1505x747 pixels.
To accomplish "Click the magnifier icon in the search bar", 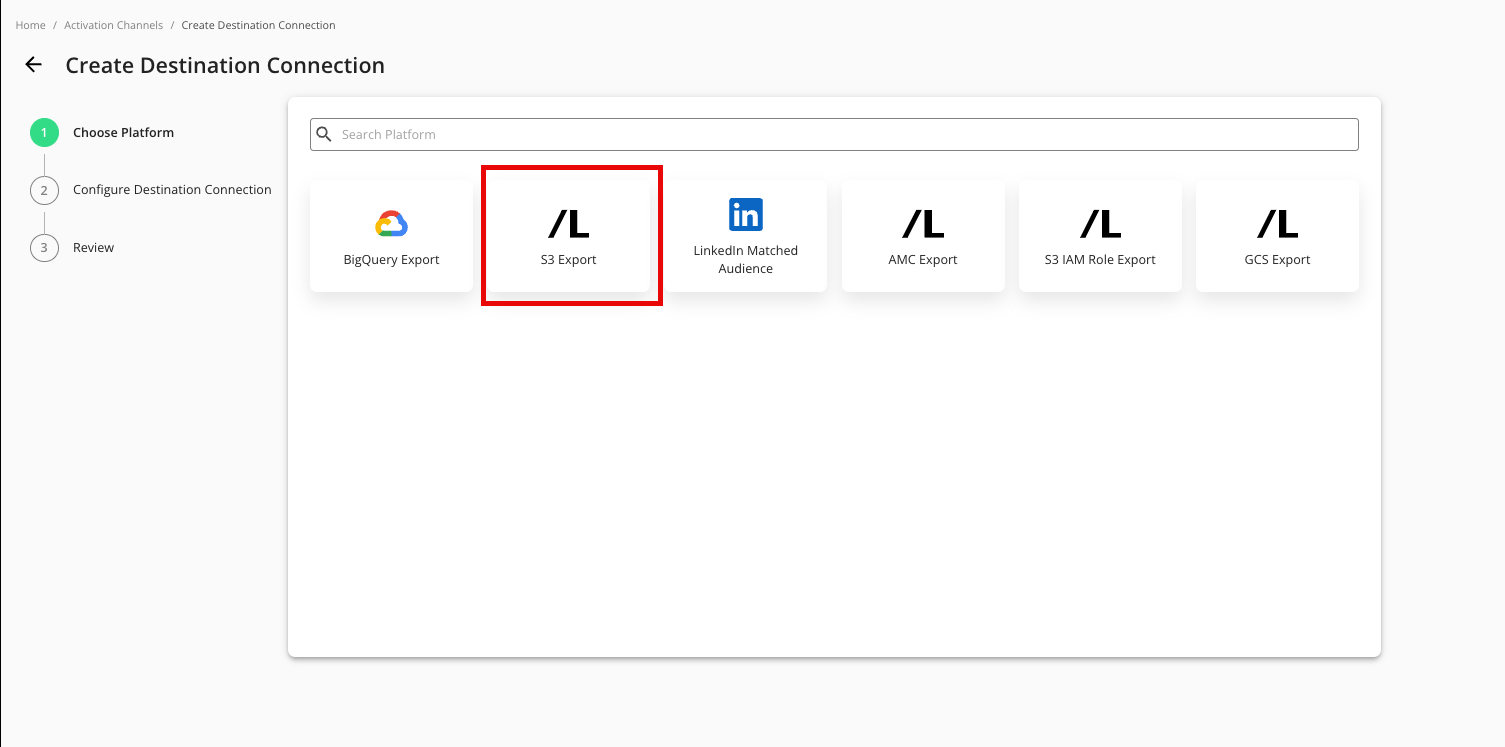I will [x=324, y=134].
